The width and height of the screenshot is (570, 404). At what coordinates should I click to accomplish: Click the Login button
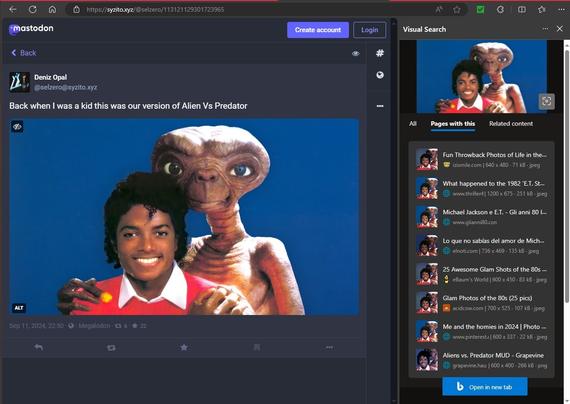click(x=369, y=30)
